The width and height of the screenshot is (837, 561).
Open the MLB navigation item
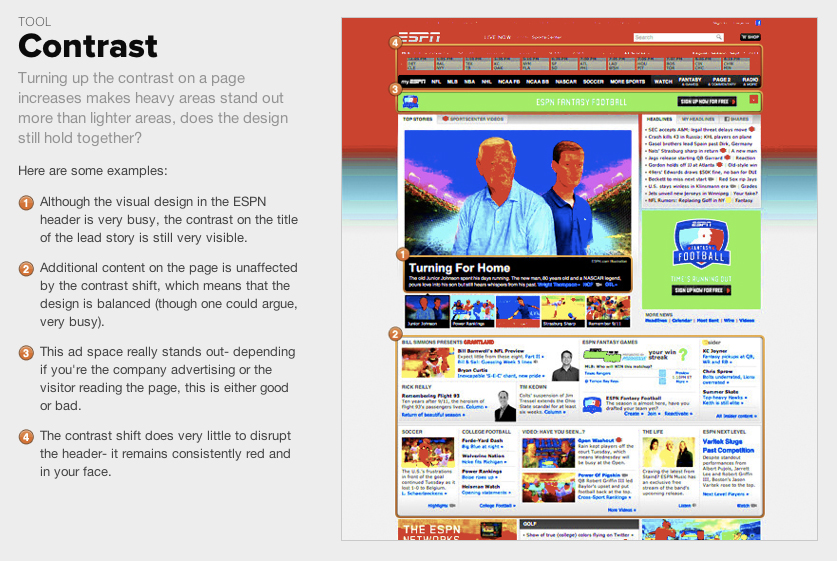[x=453, y=82]
